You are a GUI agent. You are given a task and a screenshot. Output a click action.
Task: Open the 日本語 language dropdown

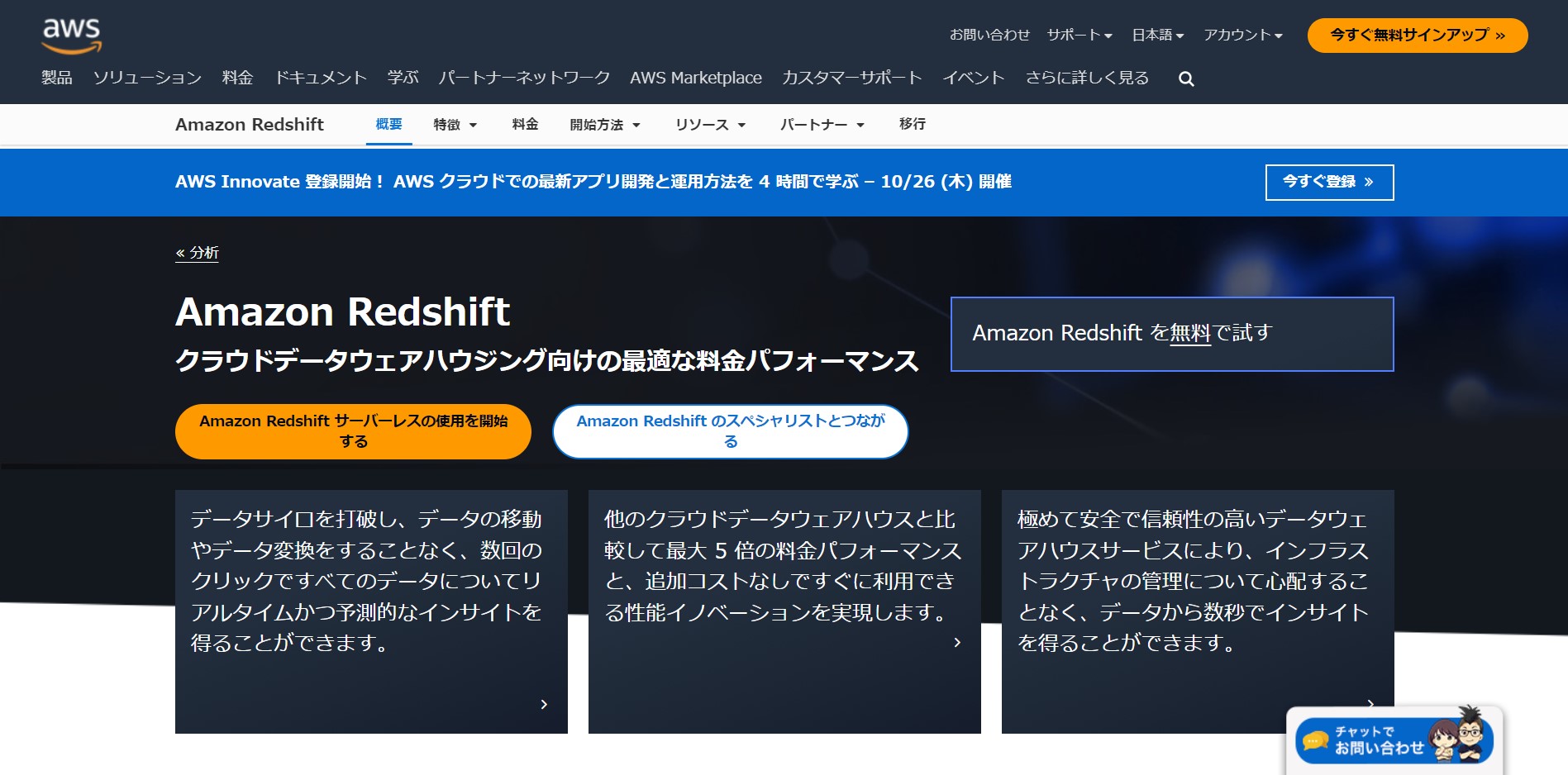pyautogui.click(x=1158, y=35)
